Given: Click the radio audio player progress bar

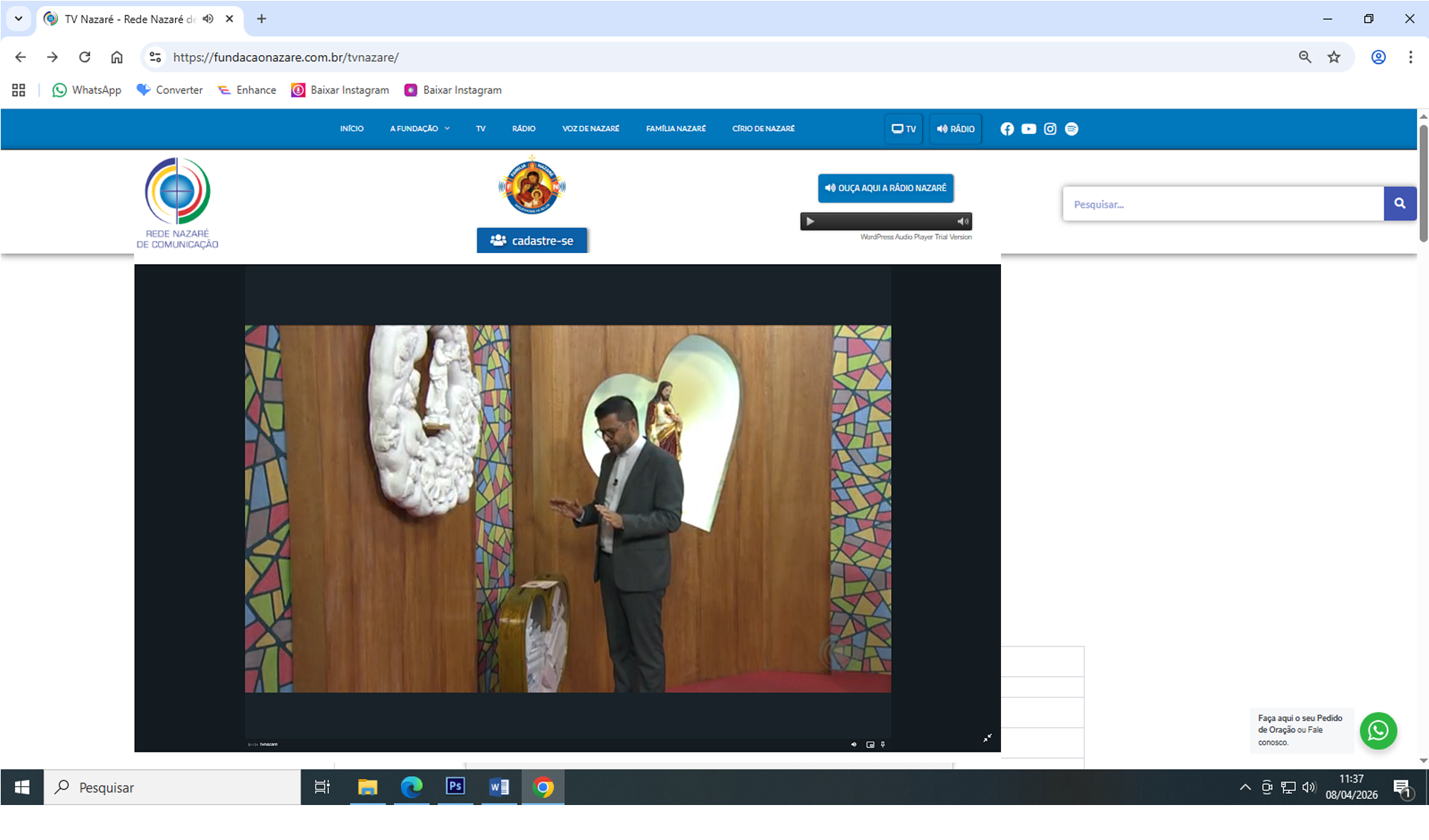Looking at the screenshot, I should pos(886,221).
